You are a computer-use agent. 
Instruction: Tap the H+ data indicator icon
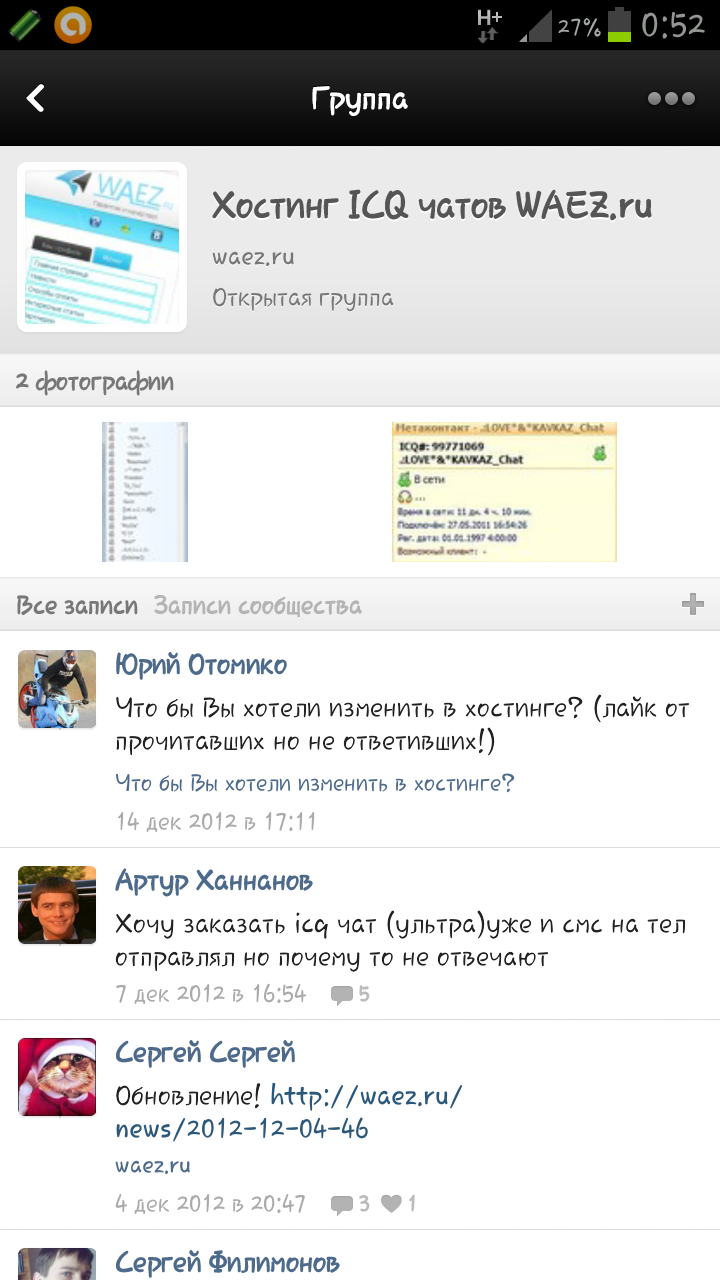pos(489,25)
